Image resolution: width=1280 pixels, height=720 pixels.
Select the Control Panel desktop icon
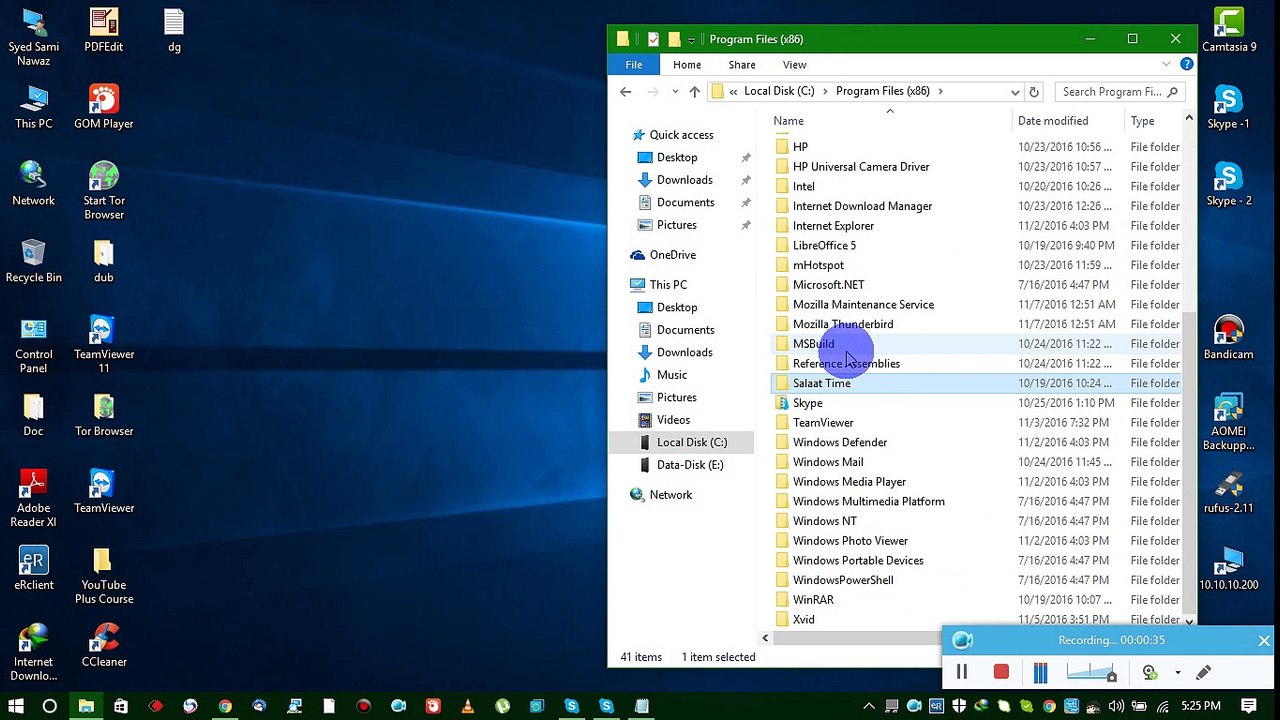pos(33,345)
